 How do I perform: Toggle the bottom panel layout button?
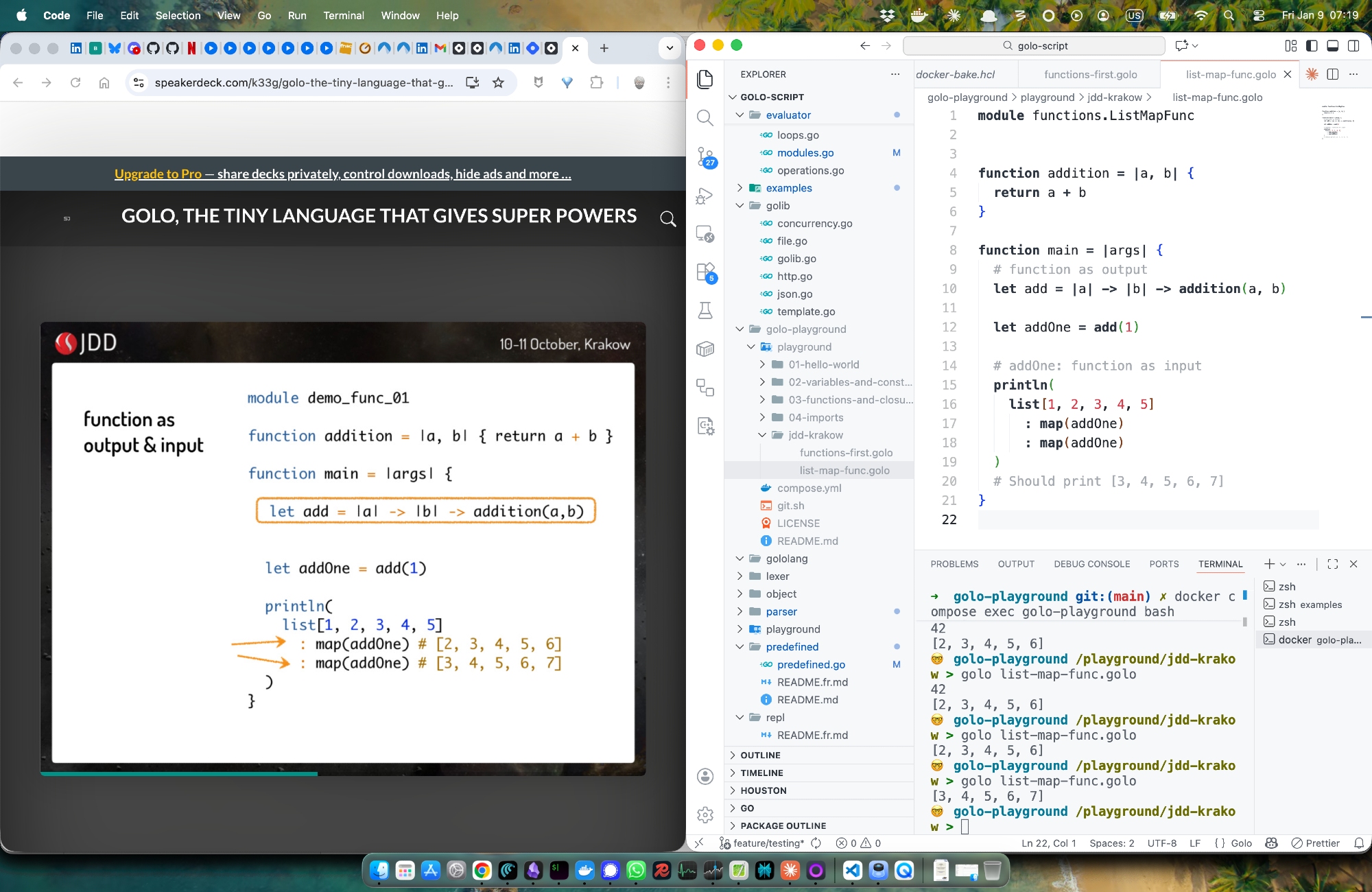1332,45
